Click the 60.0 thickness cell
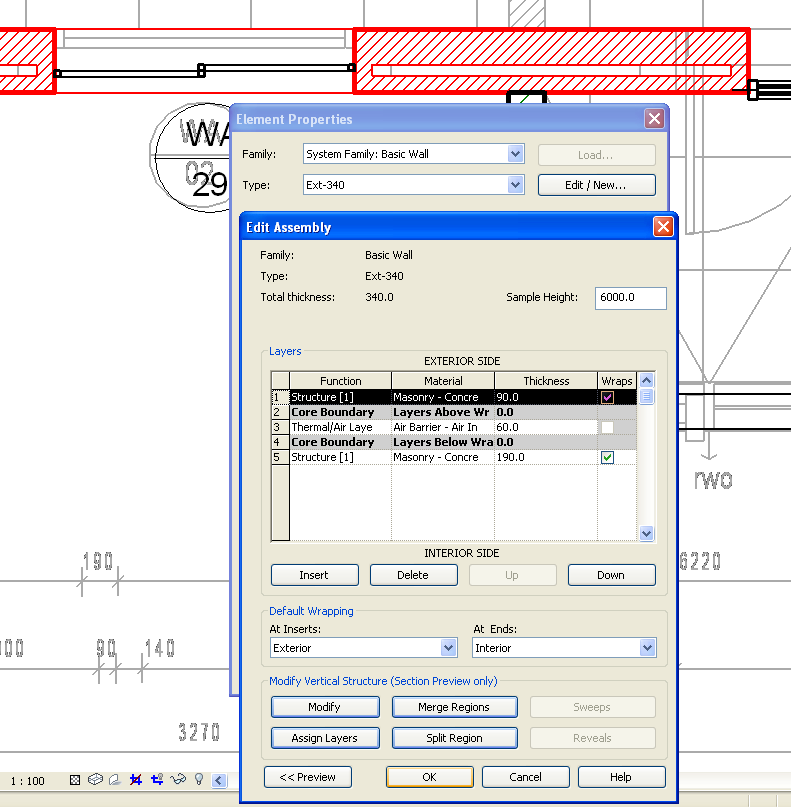This screenshot has height=807, width=791. coord(546,427)
